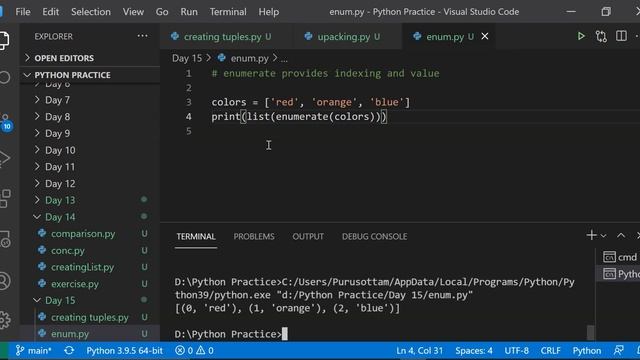This screenshot has height=360, width=640.
Task: Expand Day 11 folder
Action: pyautogui.click(x=60, y=167)
